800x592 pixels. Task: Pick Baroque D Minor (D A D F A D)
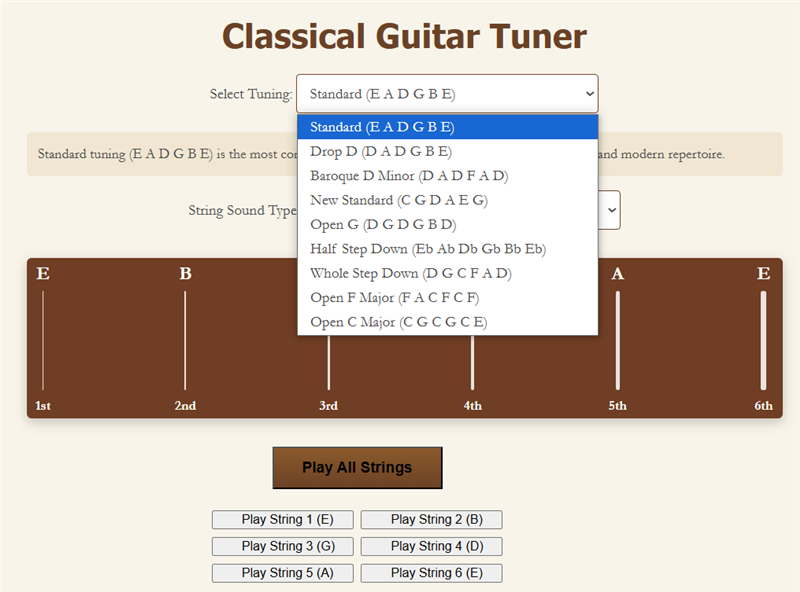447,176
